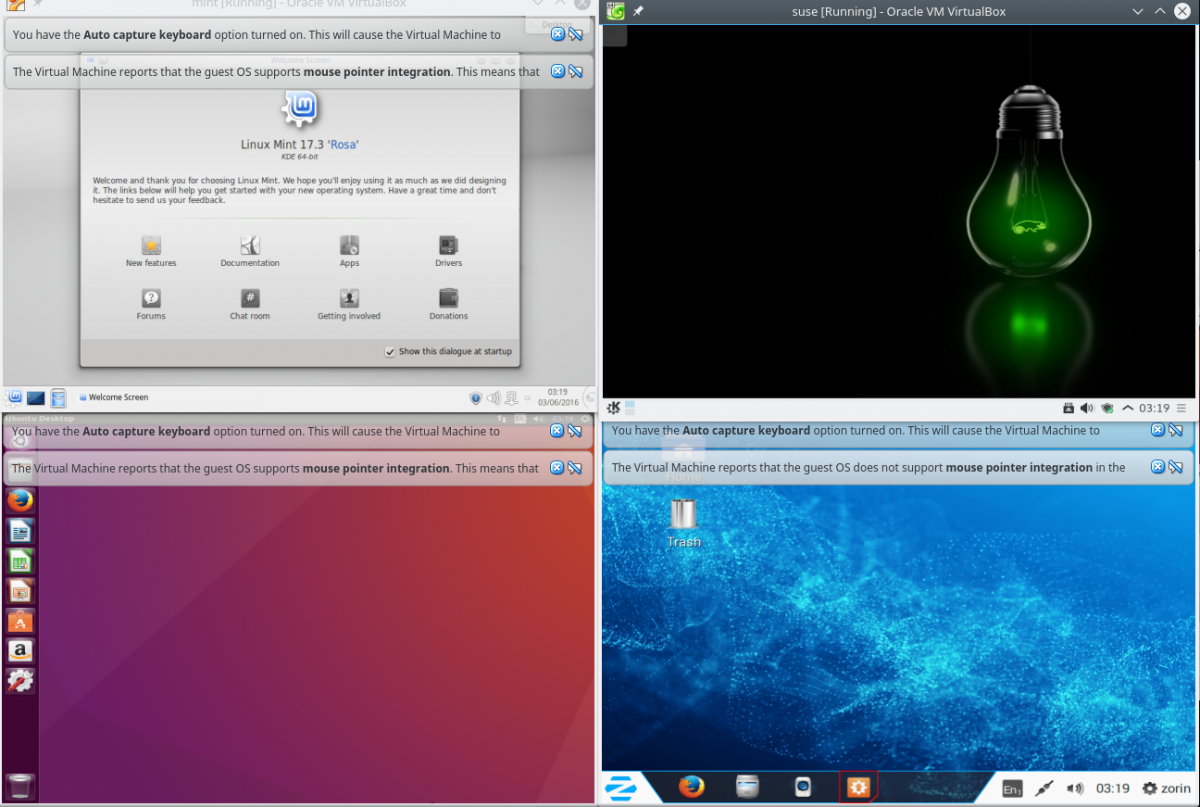Image resolution: width=1200 pixels, height=807 pixels.
Task: Open Chat room in Mint Welcome Screen
Action: tap(250, 304)
